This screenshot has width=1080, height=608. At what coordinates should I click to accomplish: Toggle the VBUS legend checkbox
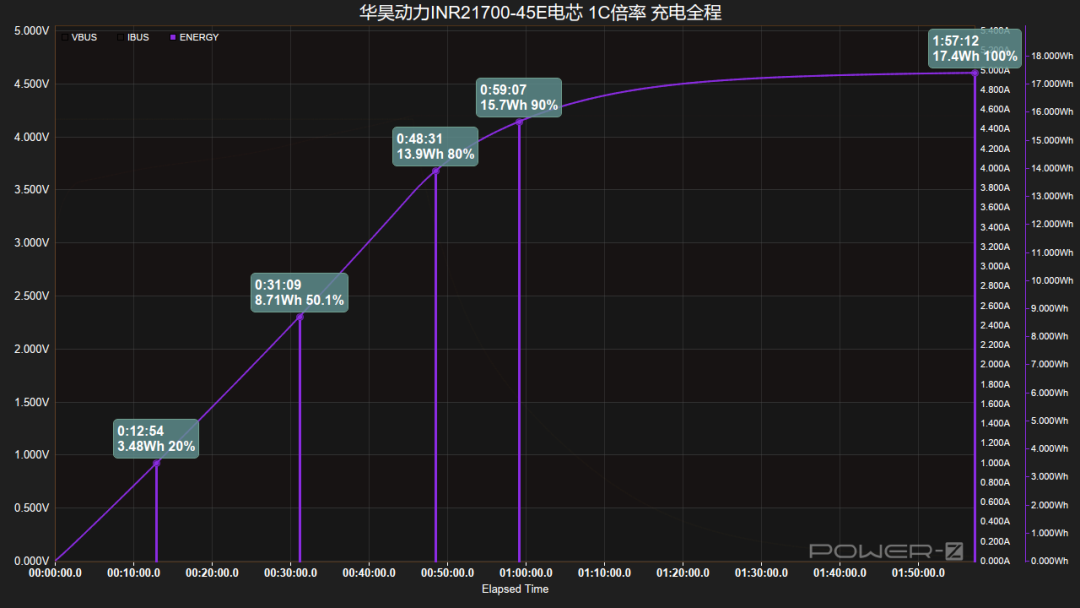pyautogui.click(x=65, y=37)
